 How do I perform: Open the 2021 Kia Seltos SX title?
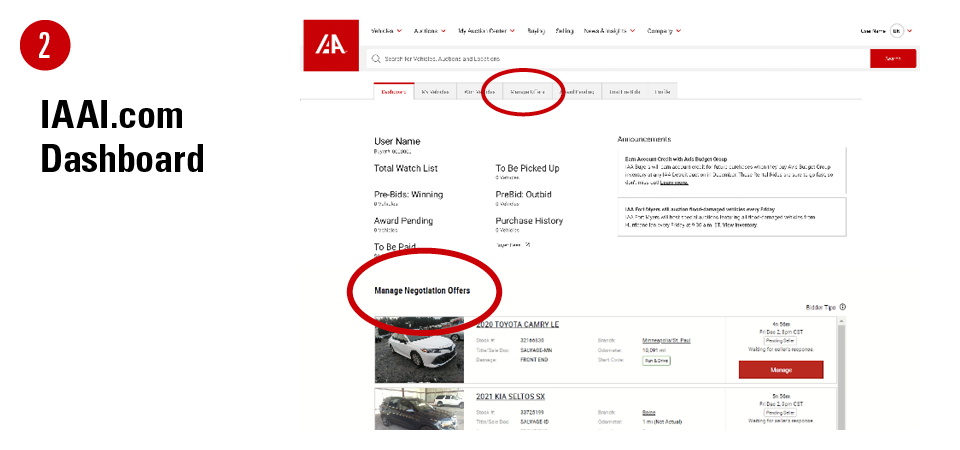[x=510, y=397]
